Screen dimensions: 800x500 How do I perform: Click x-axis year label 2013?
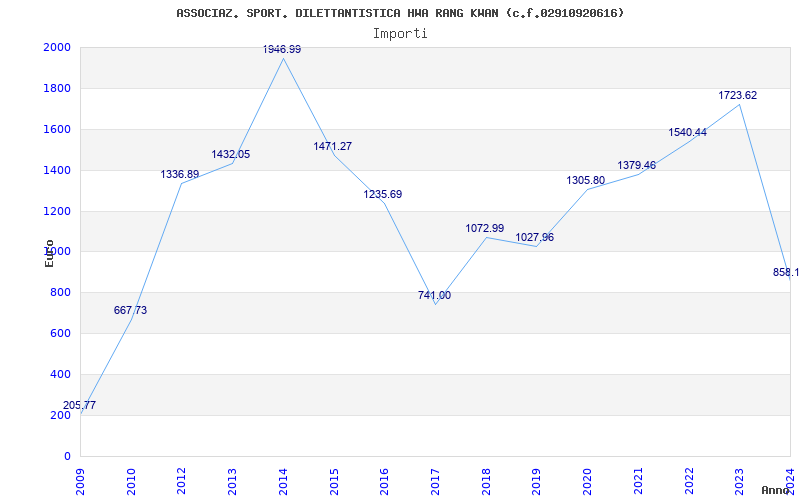(x=232, y=482)
